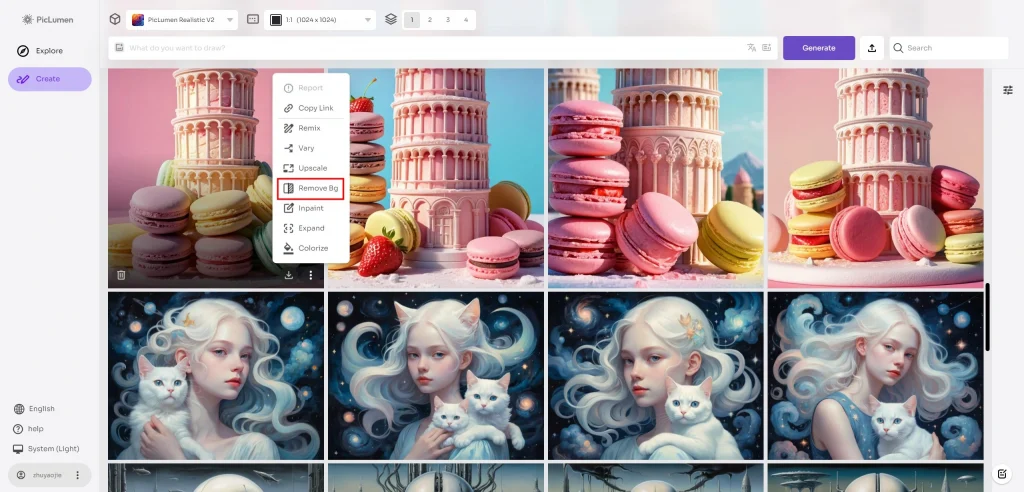Expand the 1:1 (1024 x 1024) size dropdown

(x=320, y=20)
